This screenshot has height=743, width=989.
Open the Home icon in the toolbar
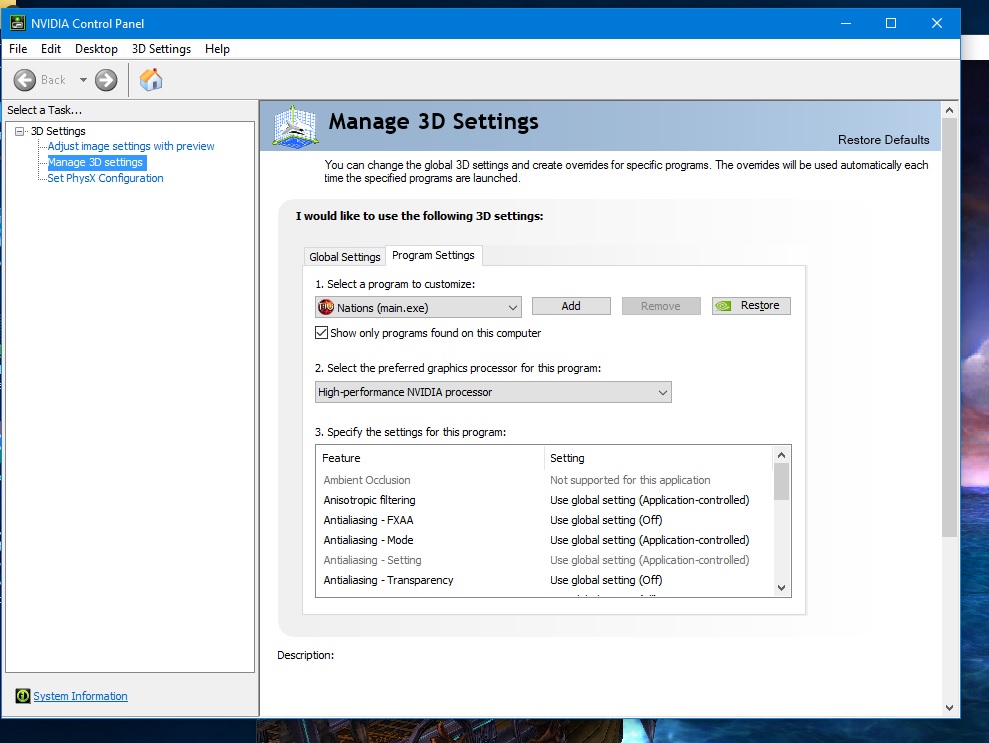[x=151, y=79]
